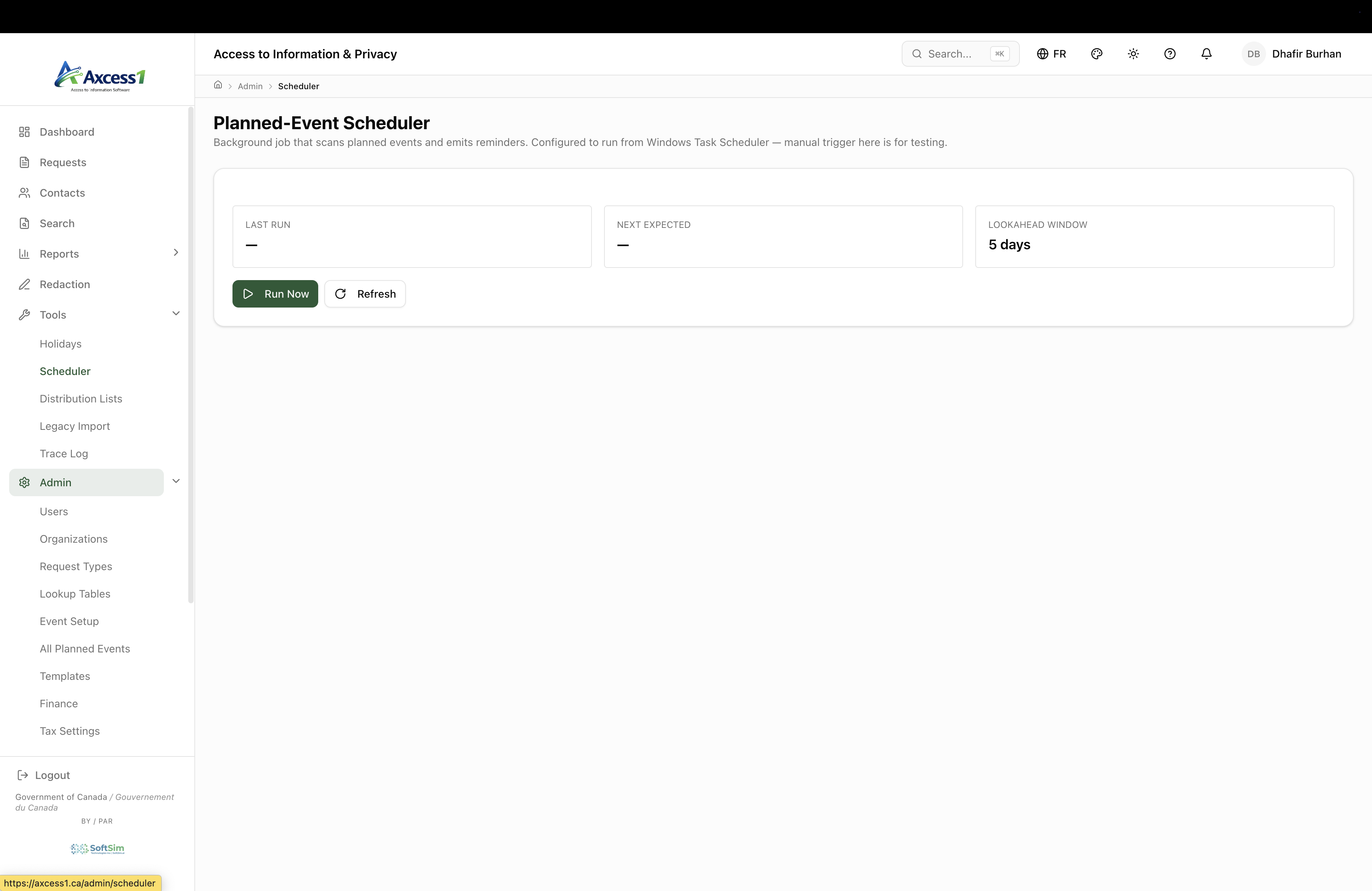Collapse the Admin section chevron

176,481
